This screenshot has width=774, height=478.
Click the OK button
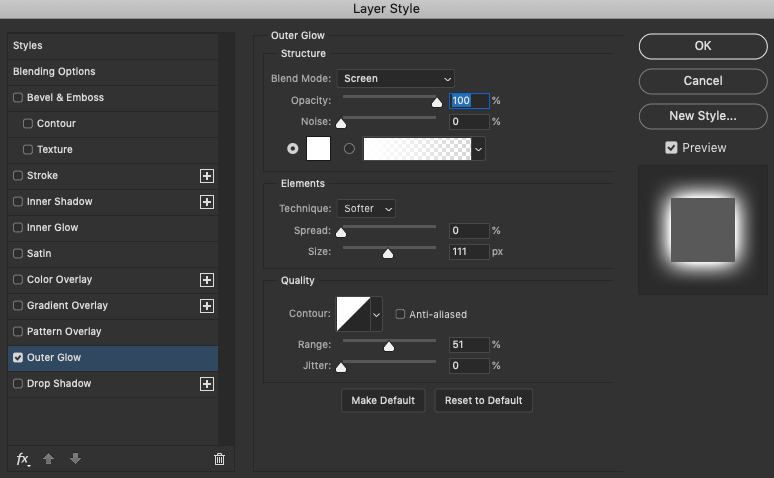click(703, 46)
